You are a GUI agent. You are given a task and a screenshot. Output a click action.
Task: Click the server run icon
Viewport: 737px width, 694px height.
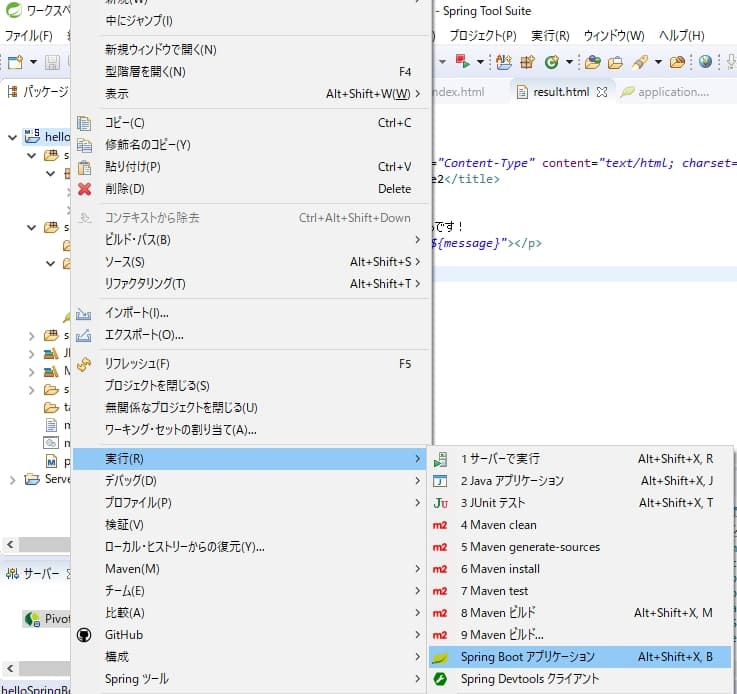[440, 459]
